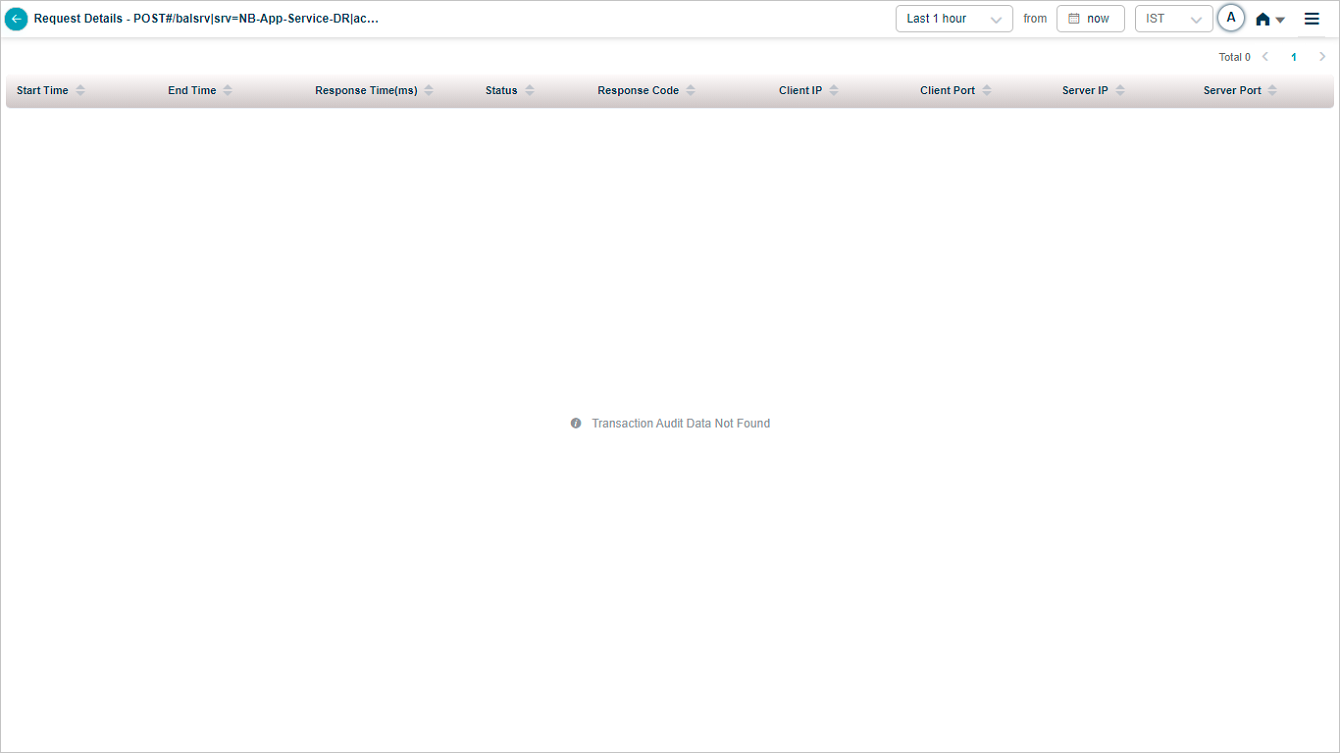Open the hamburger menu icon
Viewport: 1340px width, 753px height.
tap(1311, 19)
